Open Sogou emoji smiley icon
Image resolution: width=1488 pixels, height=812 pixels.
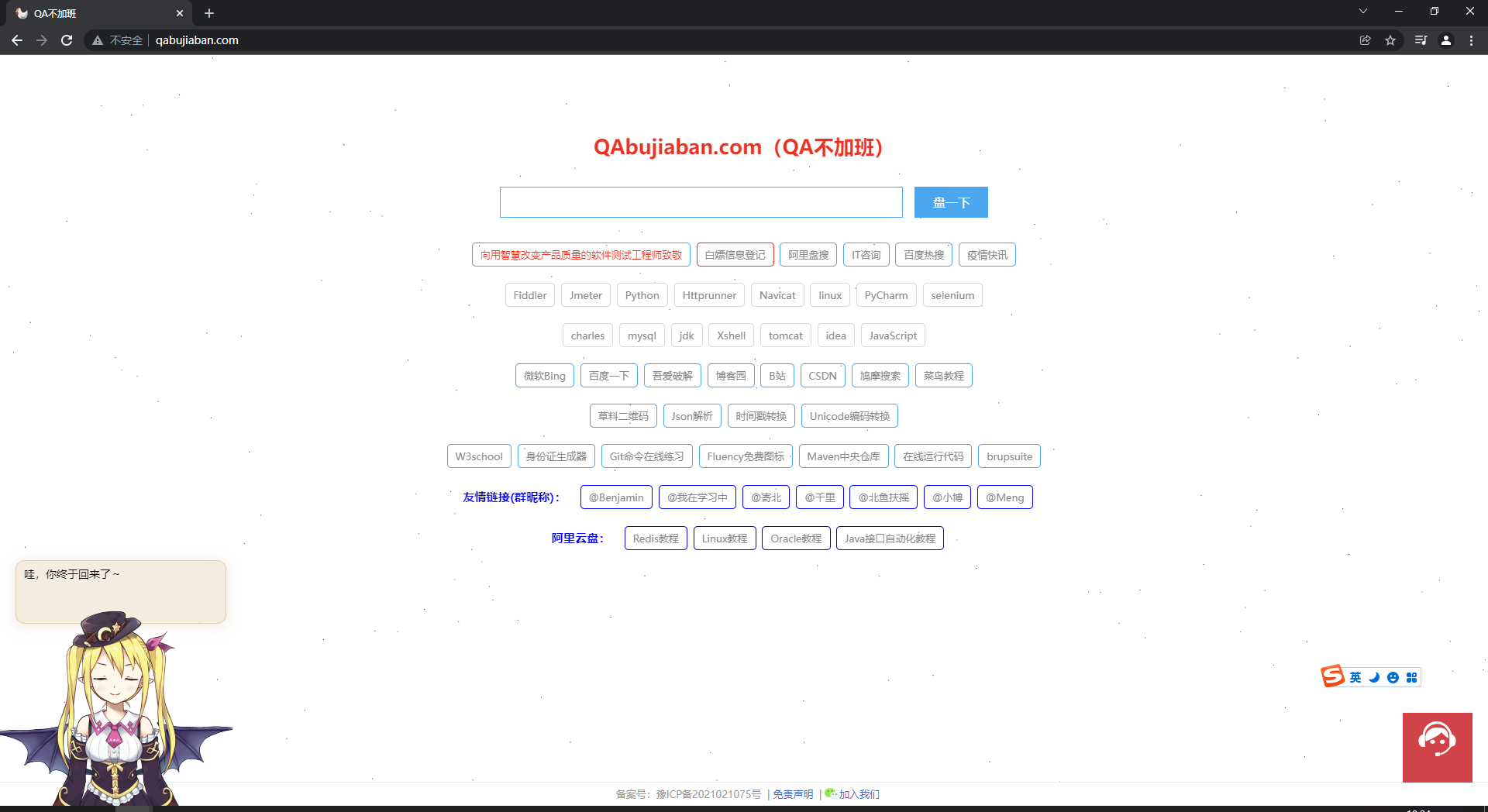coord(1393,677)
